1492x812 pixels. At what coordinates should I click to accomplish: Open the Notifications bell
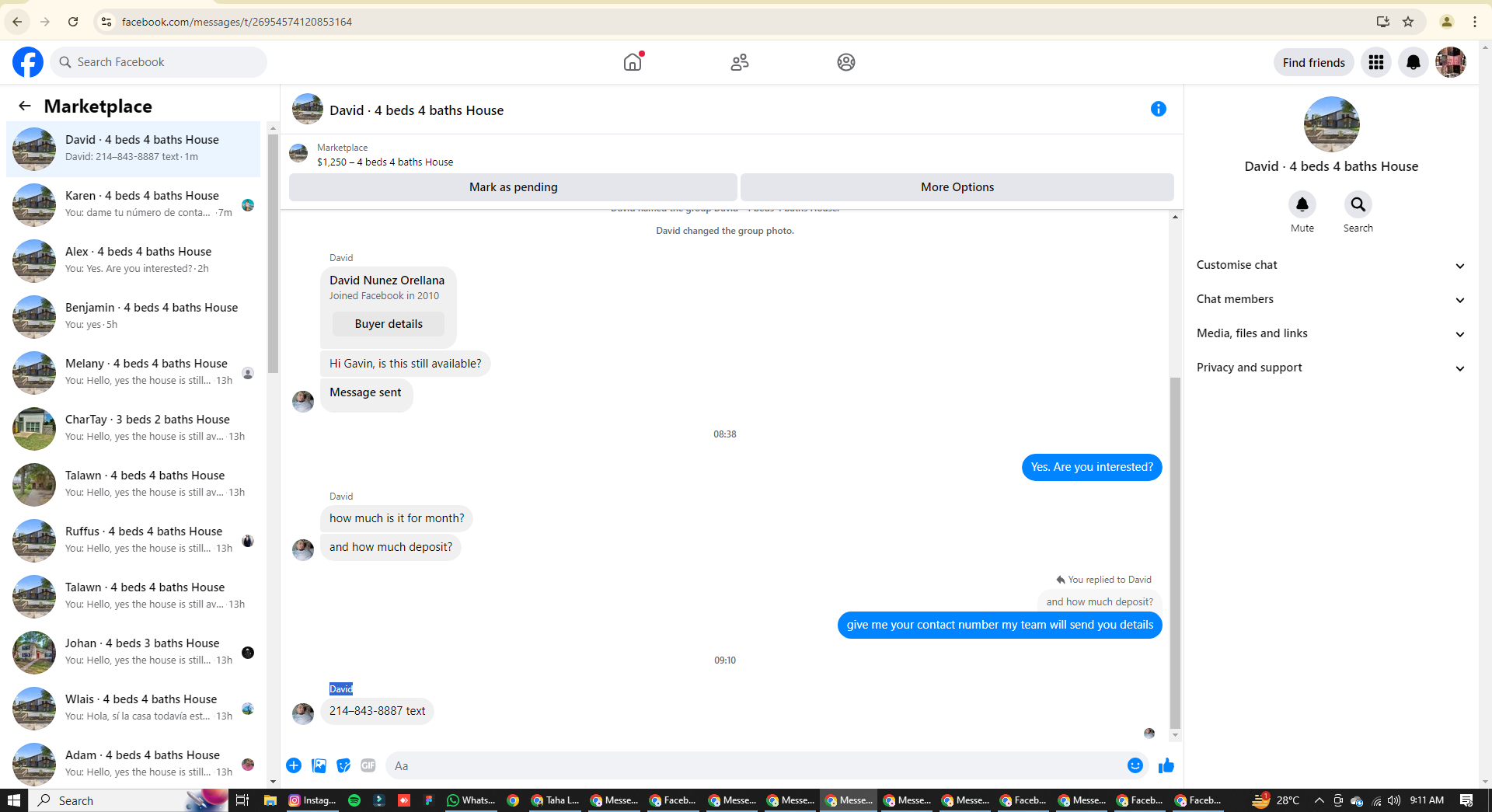tap(1414, 62)
